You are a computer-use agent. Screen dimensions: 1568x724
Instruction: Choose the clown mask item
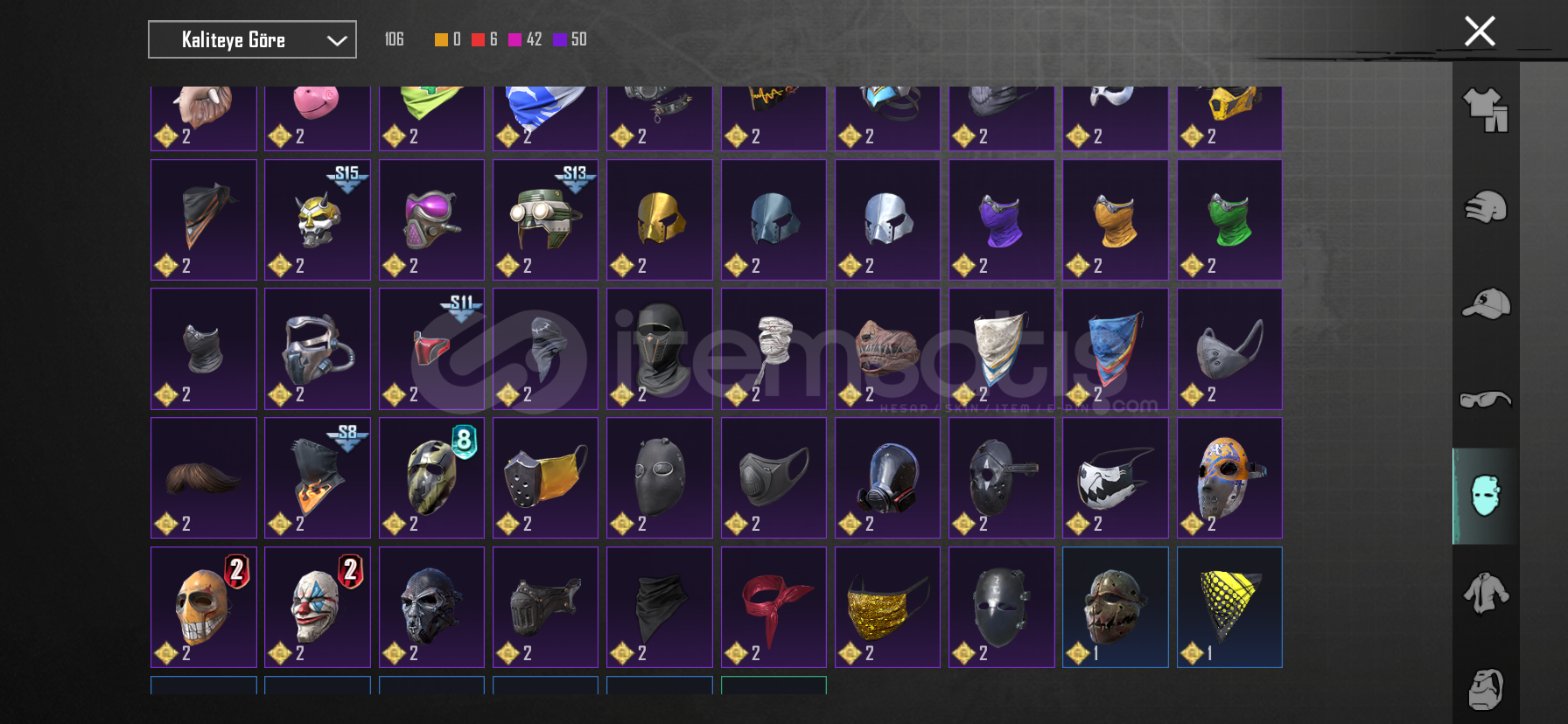pos(318,607)
